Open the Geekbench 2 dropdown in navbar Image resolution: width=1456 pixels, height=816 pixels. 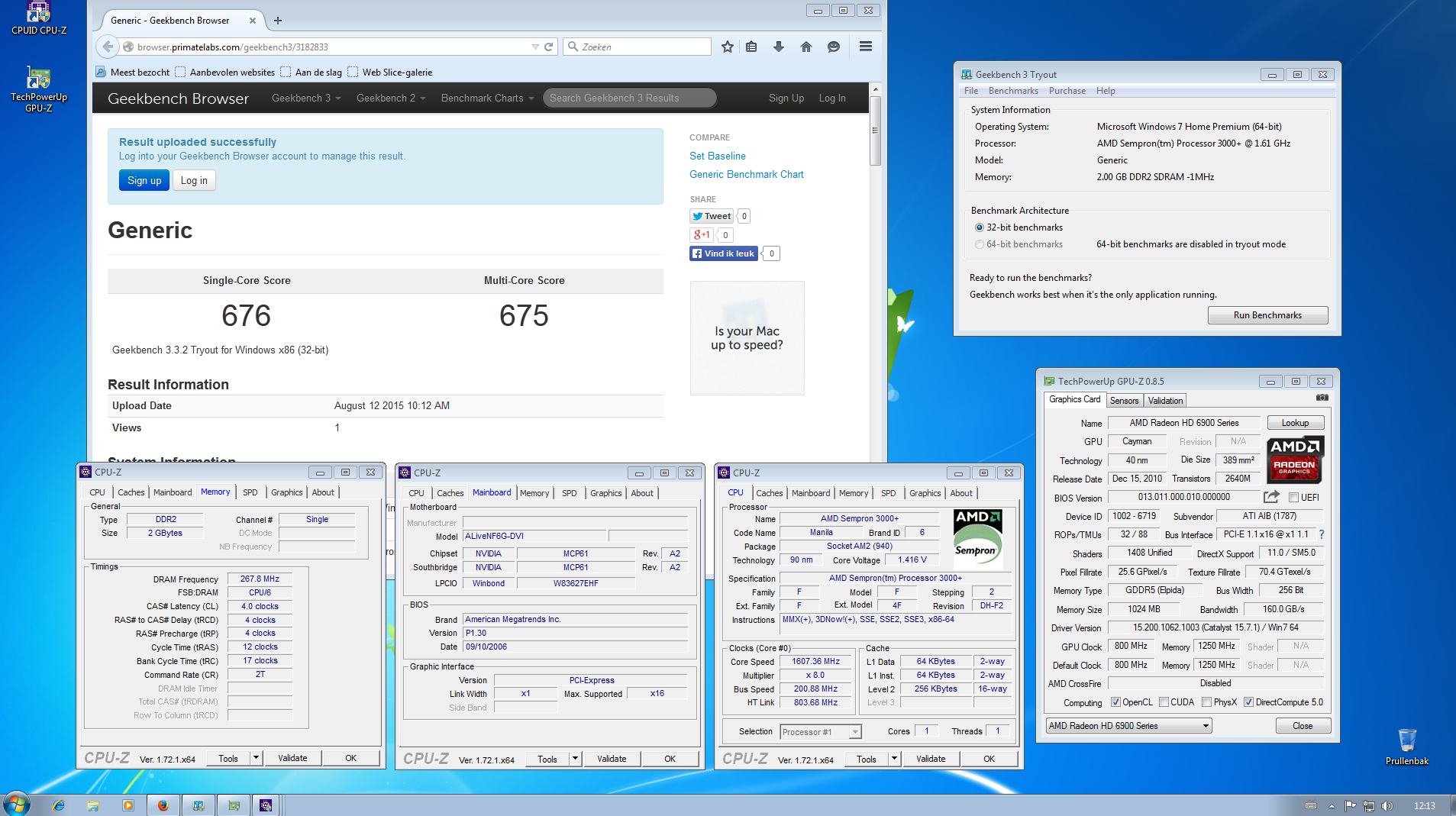[x=391, y=98]
